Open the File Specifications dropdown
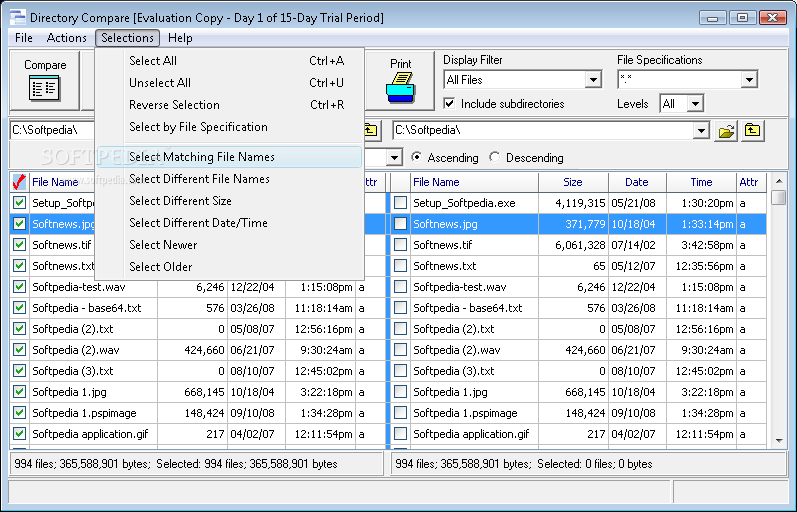Image resolution: width=797 pixels, height=512 pixels. tap(749, 80)
